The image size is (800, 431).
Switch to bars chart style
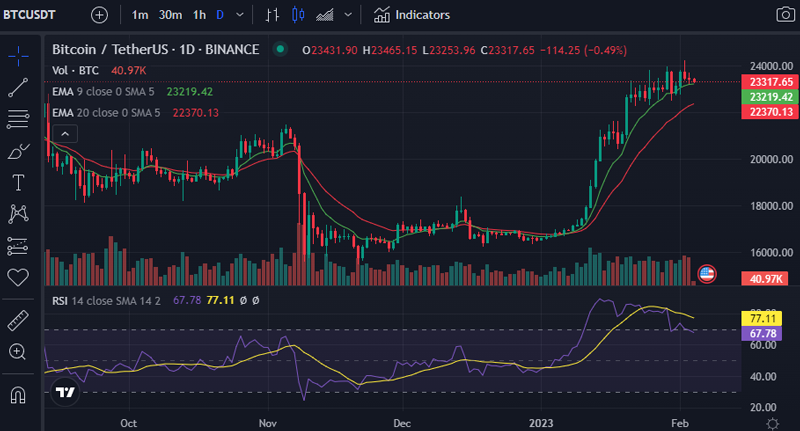[272, 15]
